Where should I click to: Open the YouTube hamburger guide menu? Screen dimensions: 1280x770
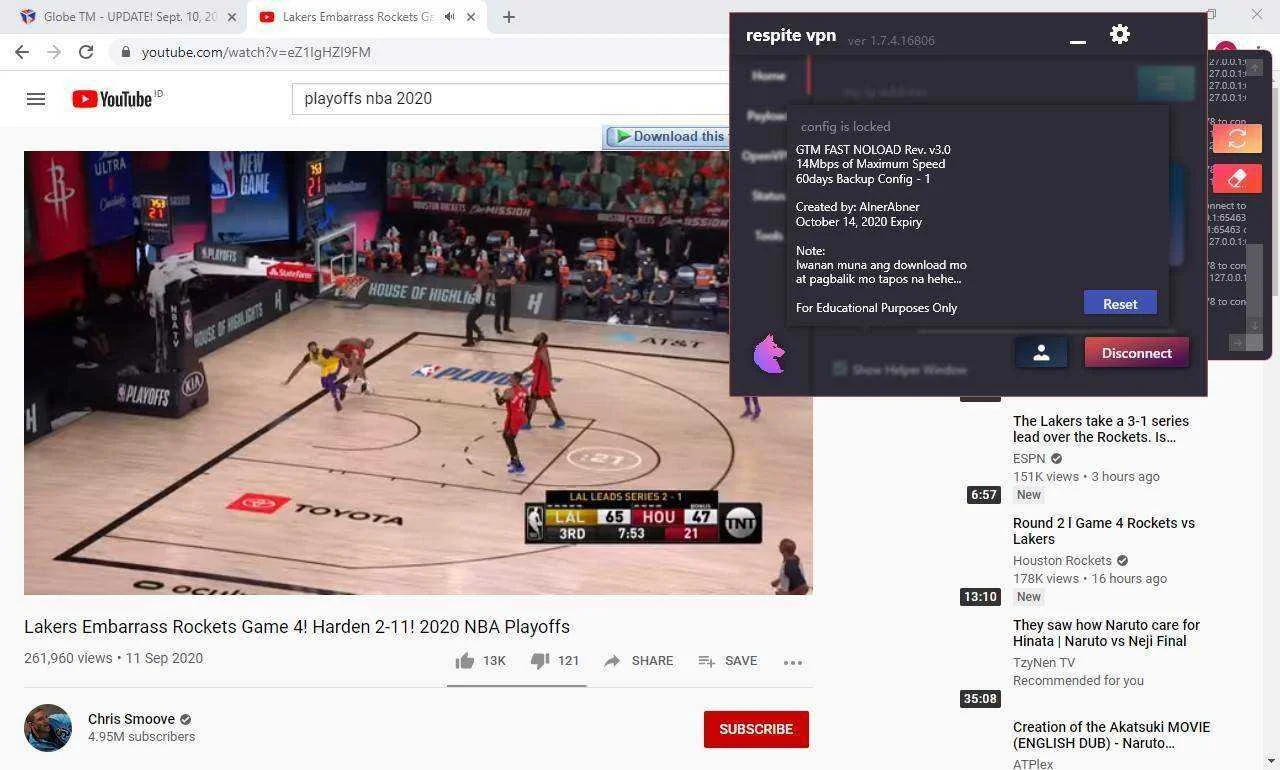tap(36, 99)
